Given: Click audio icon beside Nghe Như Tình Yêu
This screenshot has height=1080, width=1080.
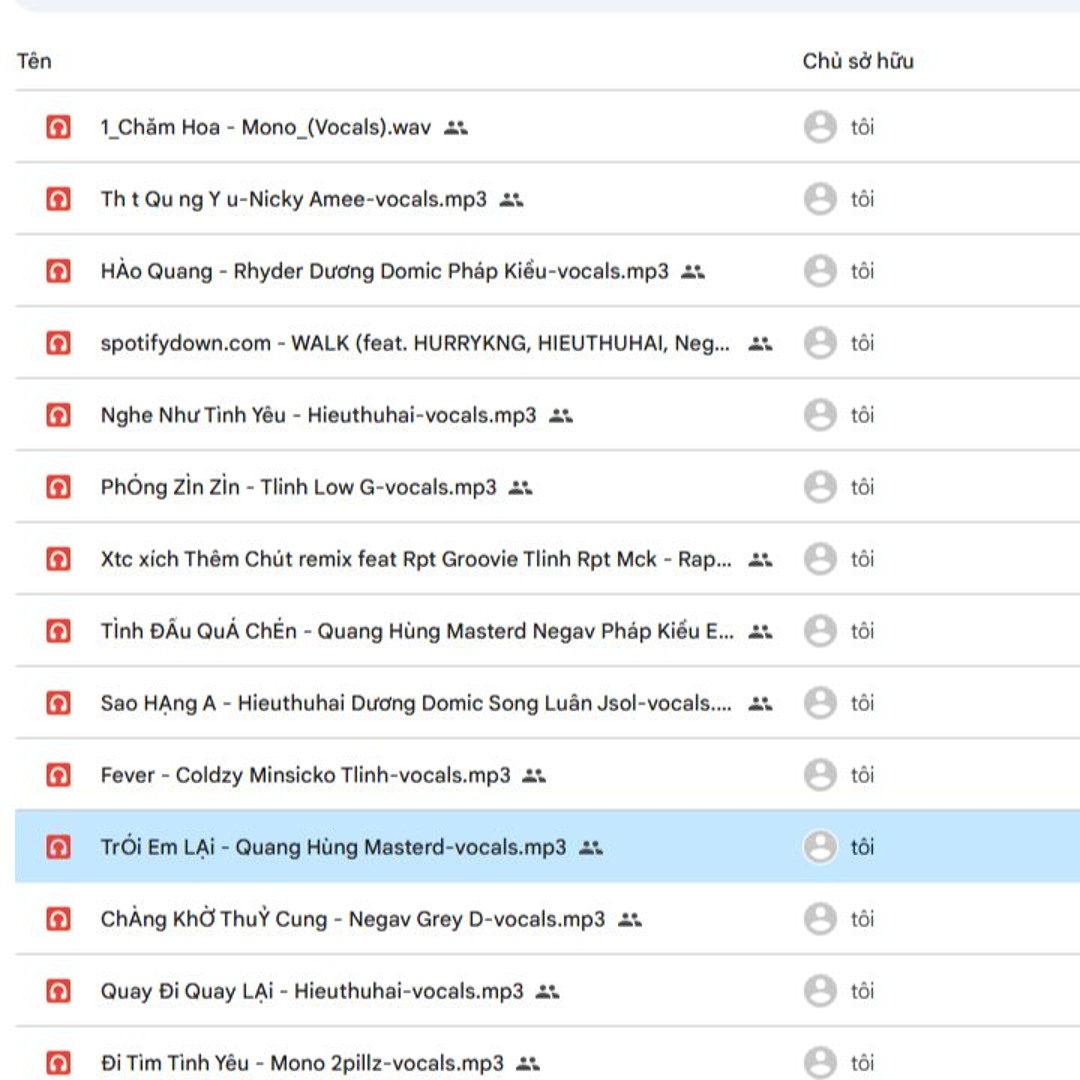Looking at the screenshot, I should point(59,415).
